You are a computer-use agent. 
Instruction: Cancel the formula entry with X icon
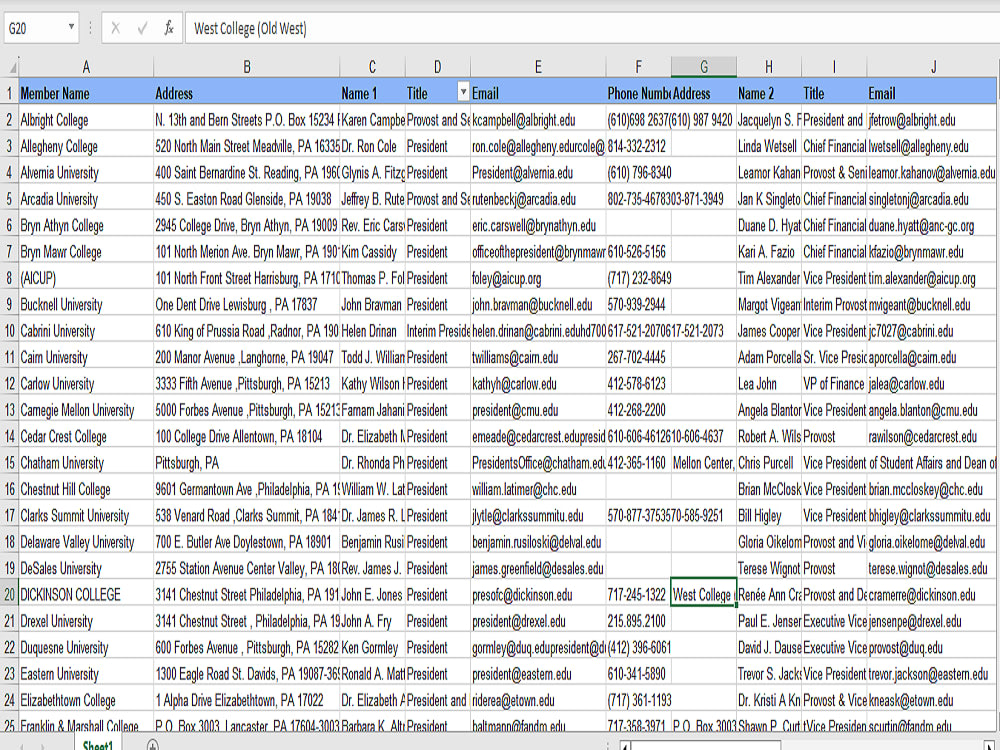(x=115, y=28)
